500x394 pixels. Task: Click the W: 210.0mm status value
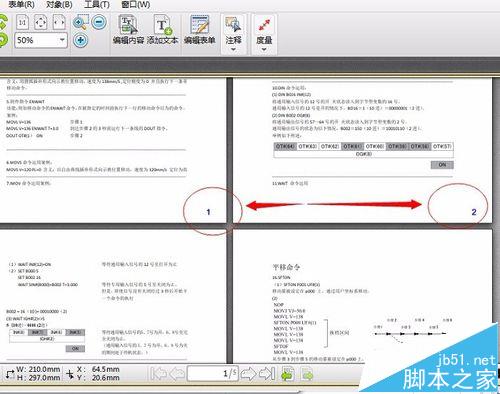coord(38,369)
